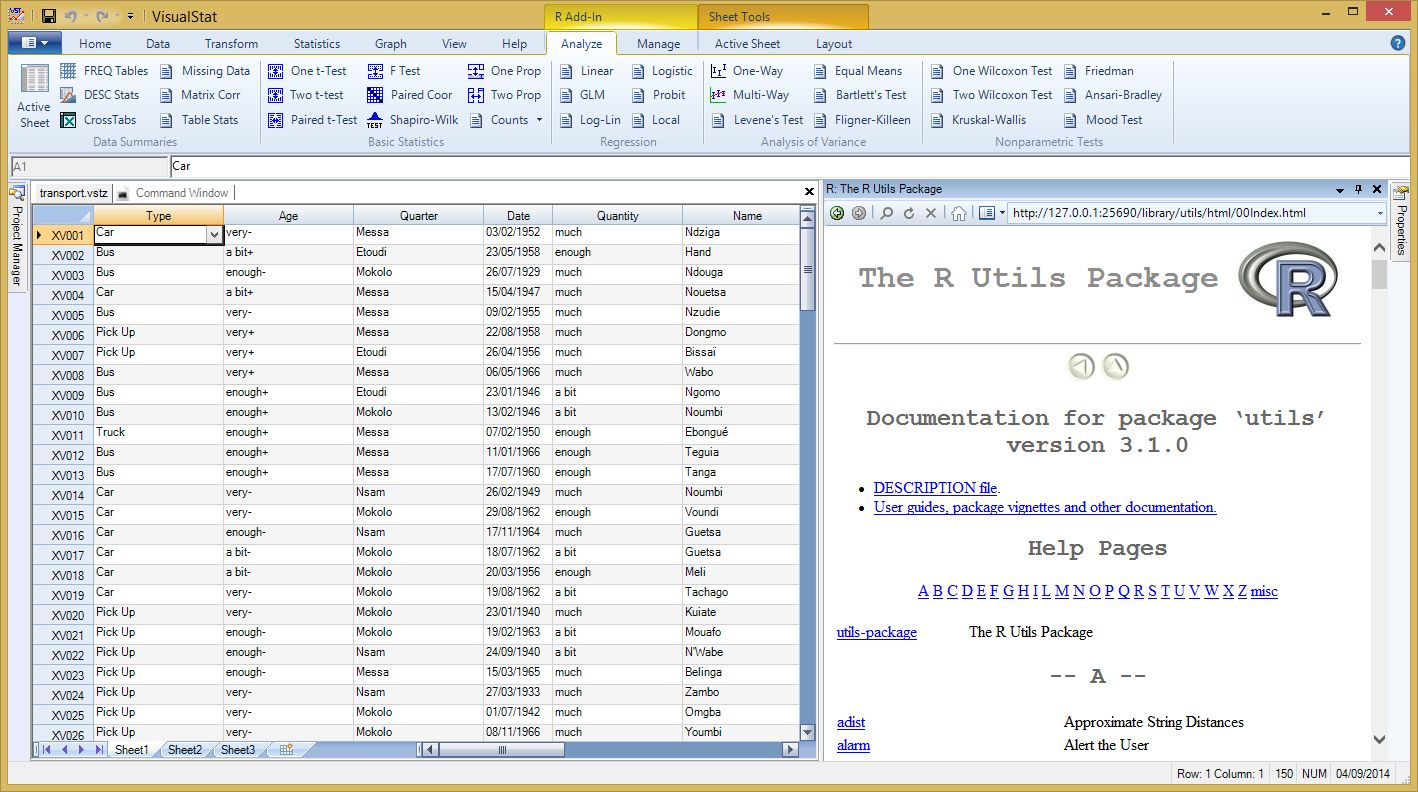Switch to the Home ribbon tab

pos(95,44)
